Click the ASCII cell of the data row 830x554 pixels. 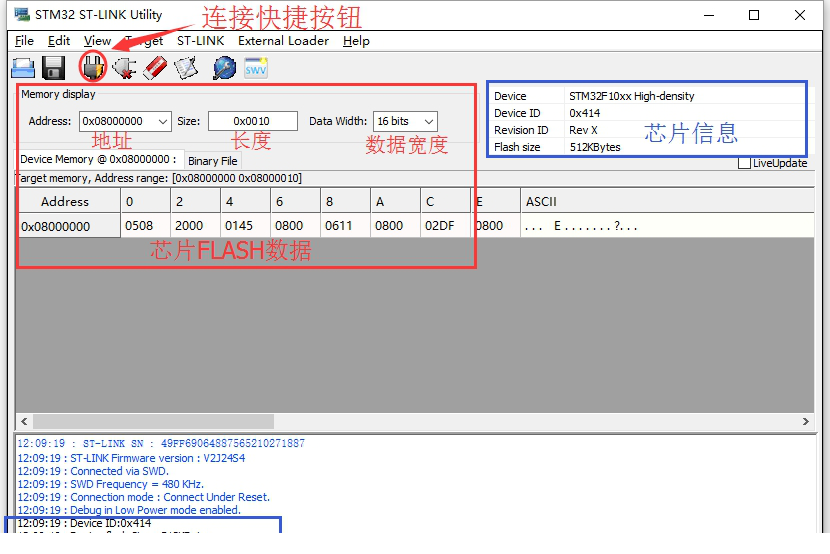pos(667,226)
